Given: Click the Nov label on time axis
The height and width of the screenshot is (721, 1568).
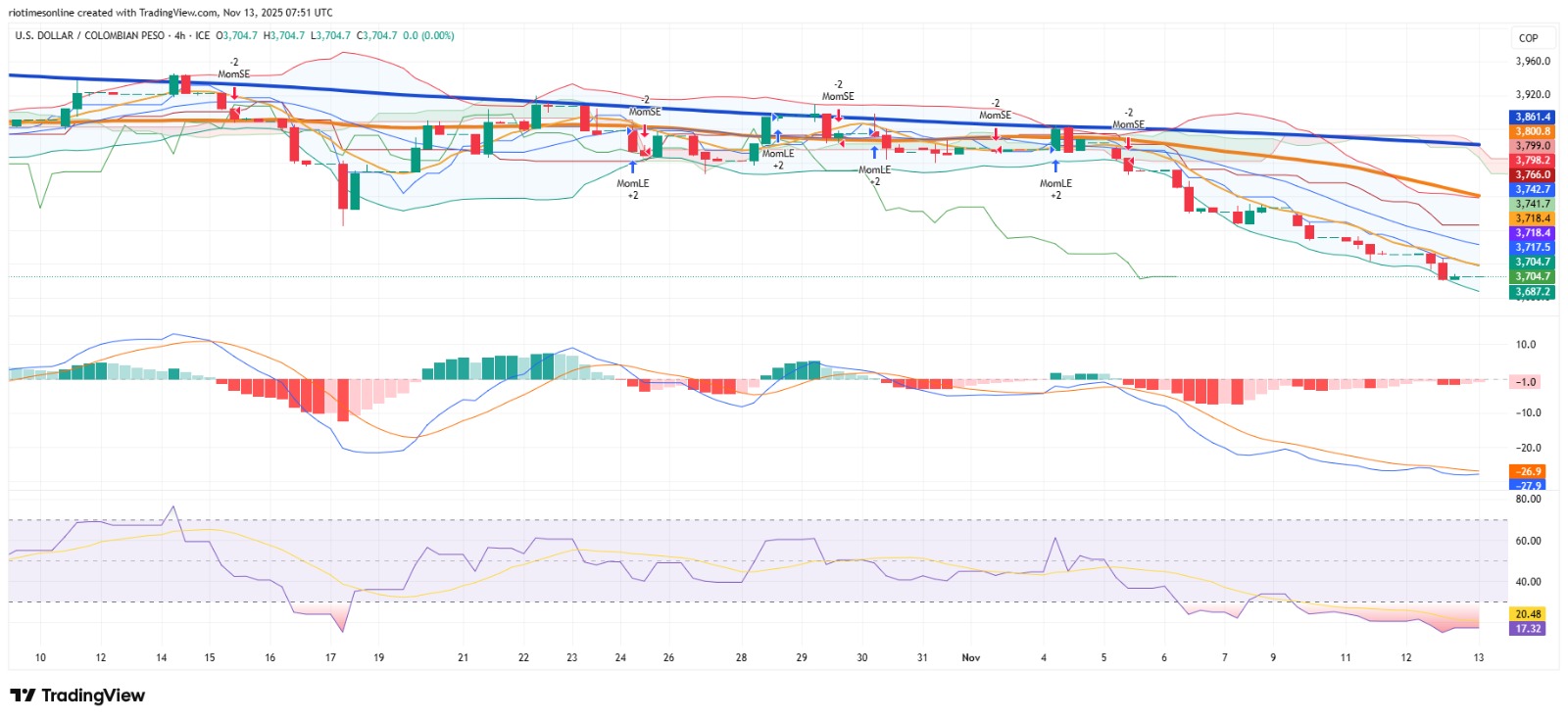Looking at the screenshot, I should pyautogui.click(x=971, y=657).
